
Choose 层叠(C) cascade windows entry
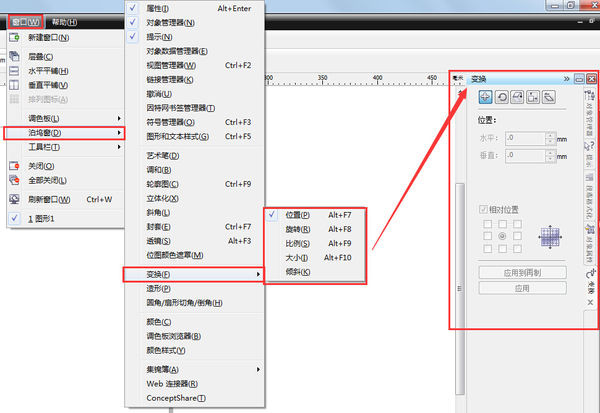(65, 57)
